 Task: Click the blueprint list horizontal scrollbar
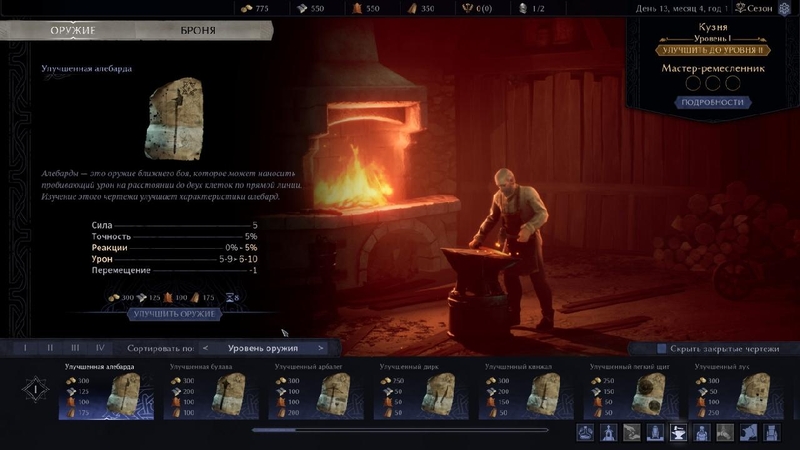[400, 430]
